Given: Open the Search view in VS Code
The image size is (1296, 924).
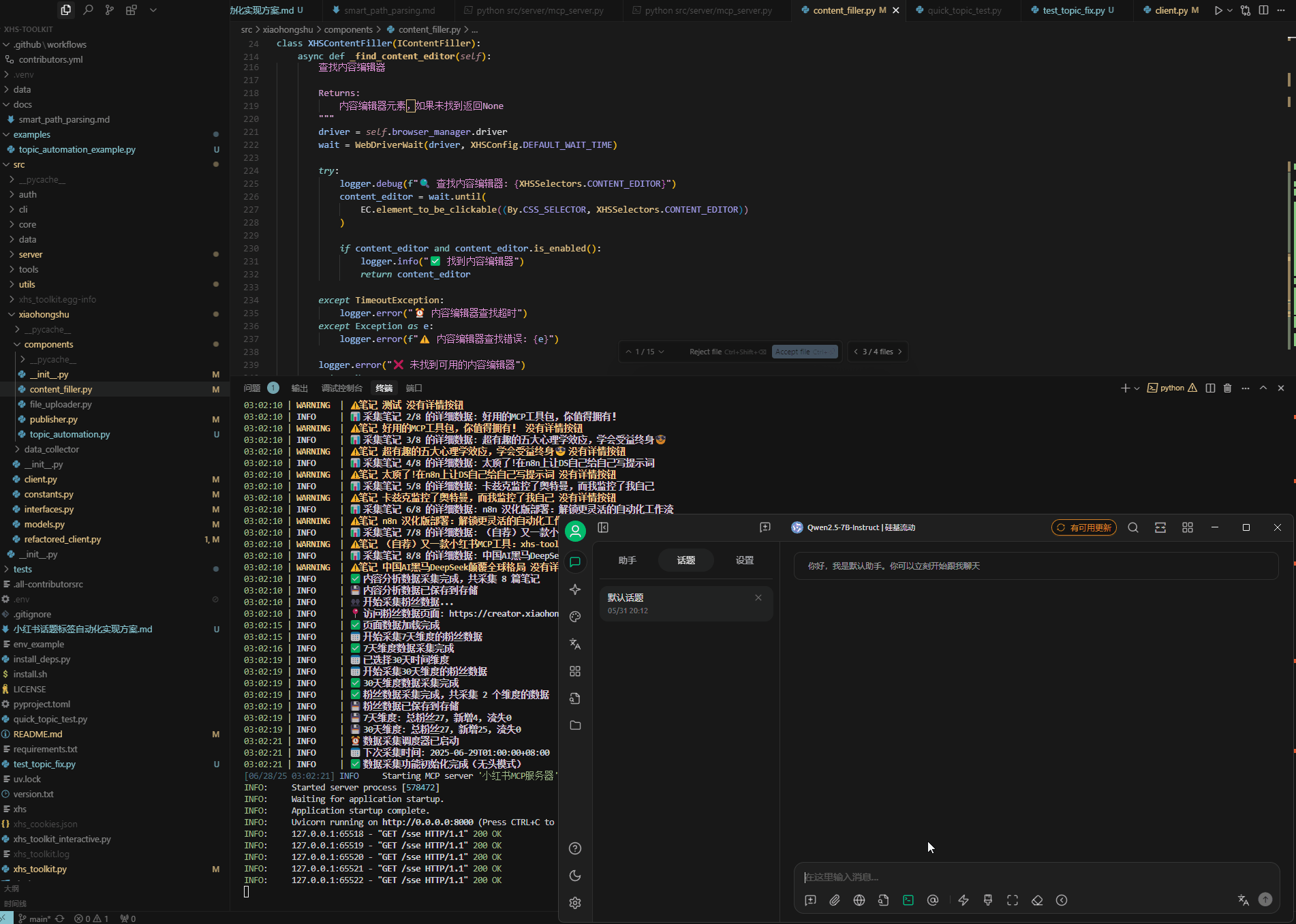Looking at the screenshot, I should pos(88,10).
